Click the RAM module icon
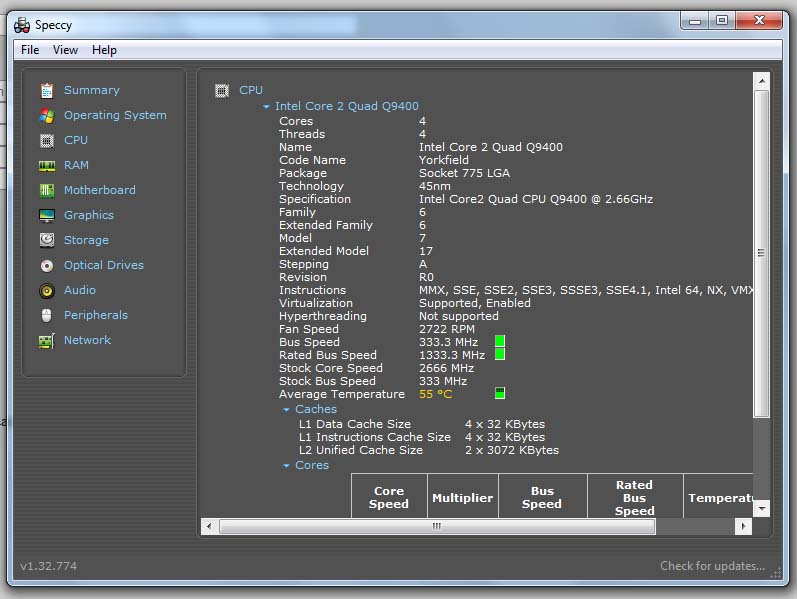Viewport: 797px width, 599px height. tap(47, 165)
